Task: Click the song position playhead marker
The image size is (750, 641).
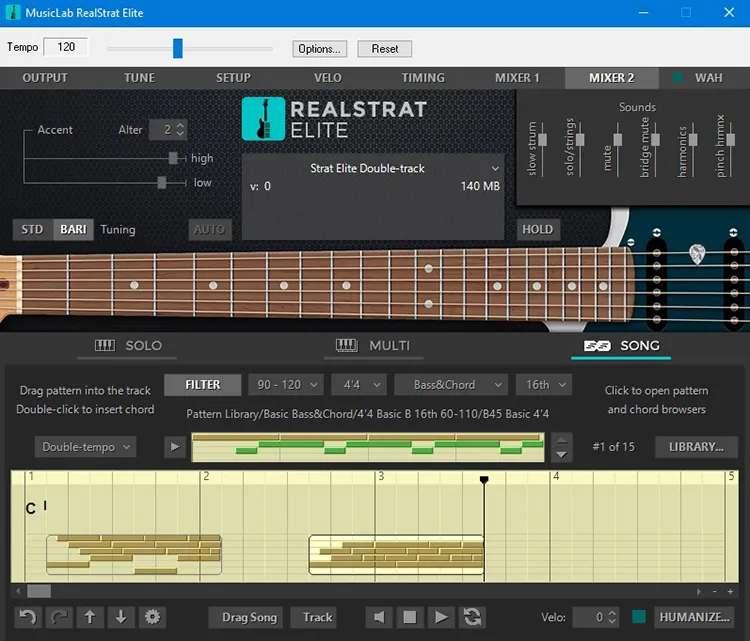Action: click(x=484, y=479)
